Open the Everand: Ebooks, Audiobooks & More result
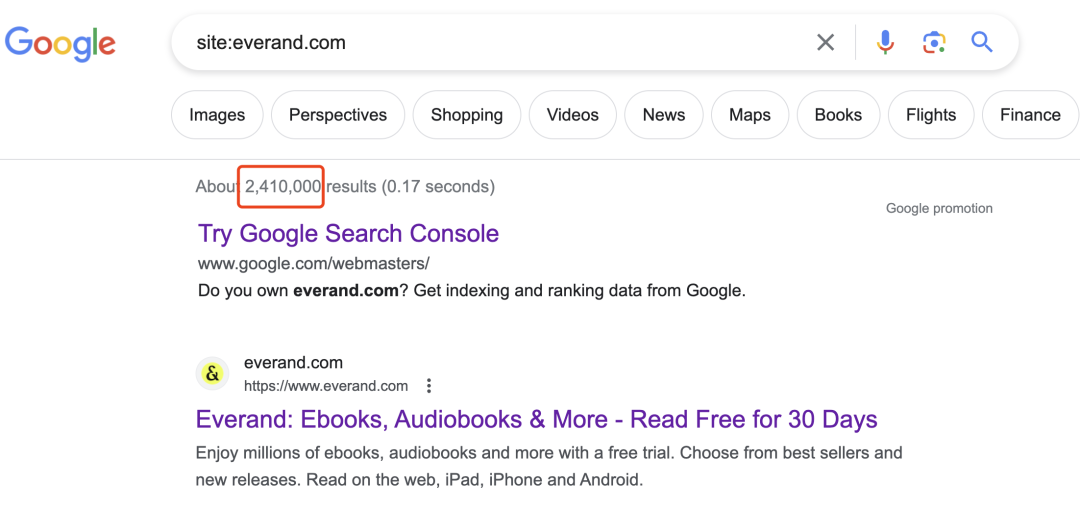The width and height of the screenshot is (1080, 511). 537,419
